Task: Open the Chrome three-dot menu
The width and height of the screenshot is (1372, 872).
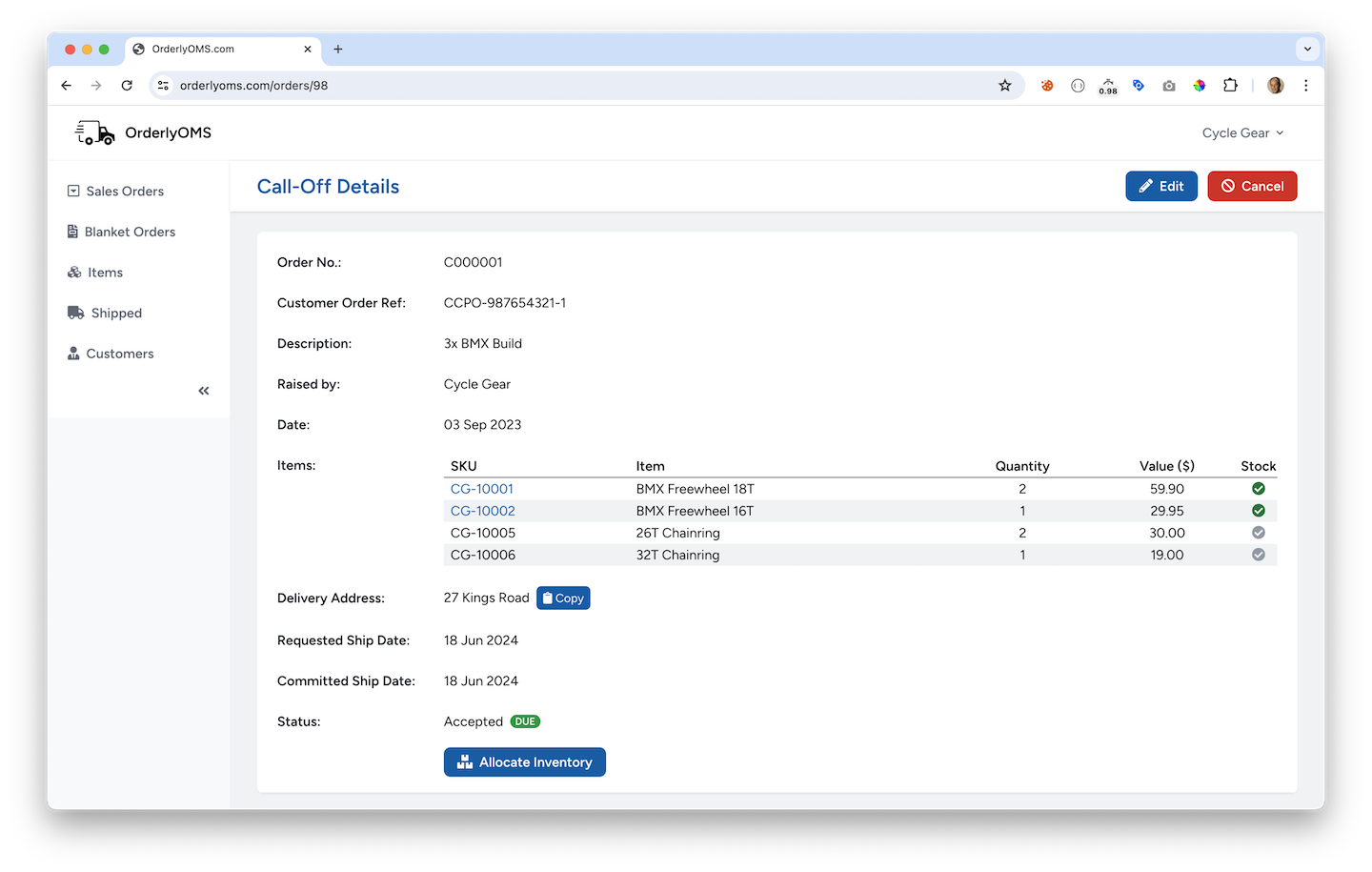Action: (x=1306, y=85)
